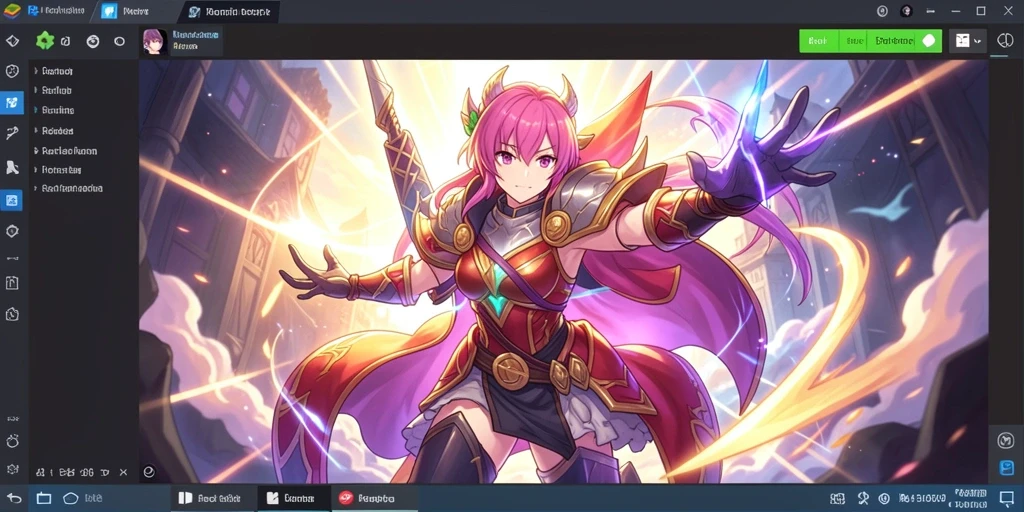Click the first green button in the toolbar

click(x=818, y=40)
